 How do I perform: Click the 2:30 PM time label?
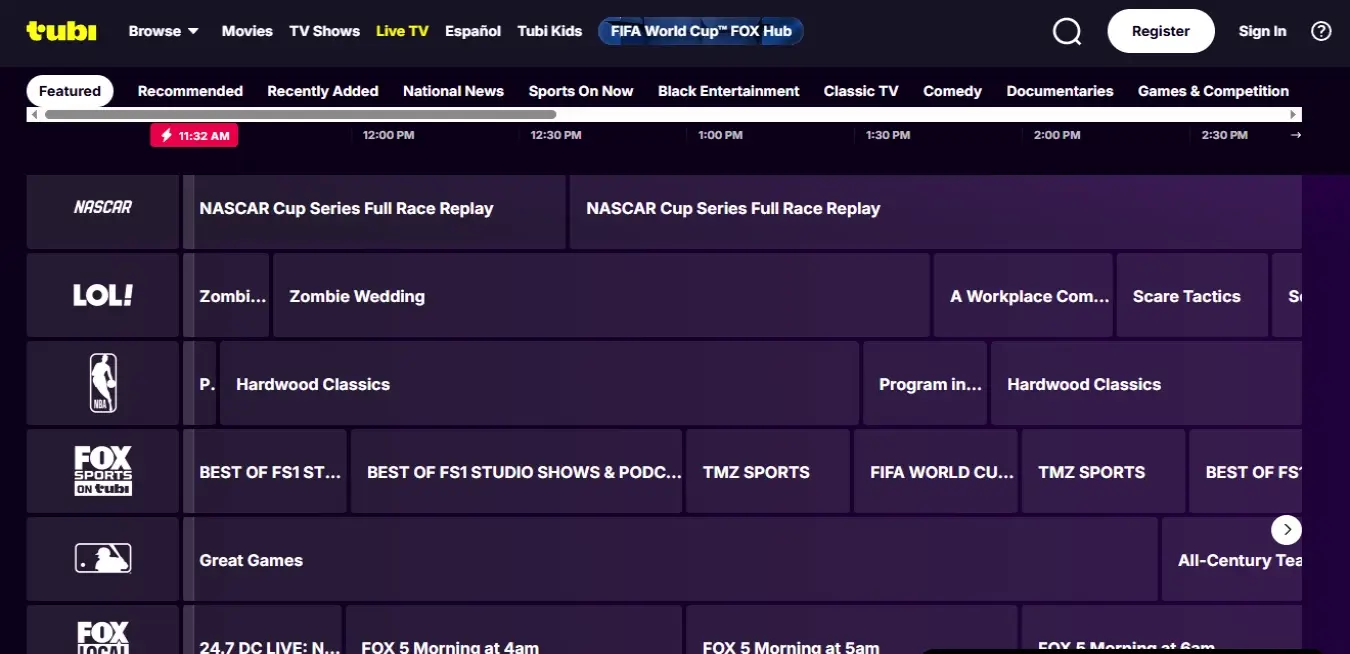click(1225, 135)
